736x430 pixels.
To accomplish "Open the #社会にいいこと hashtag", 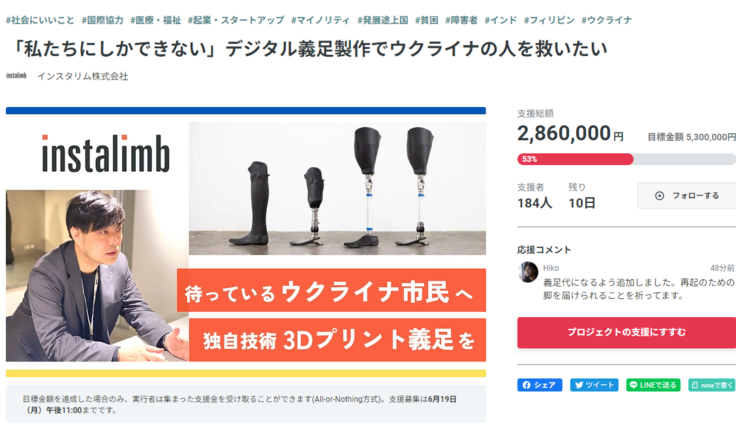I will (x=40, y=20).
